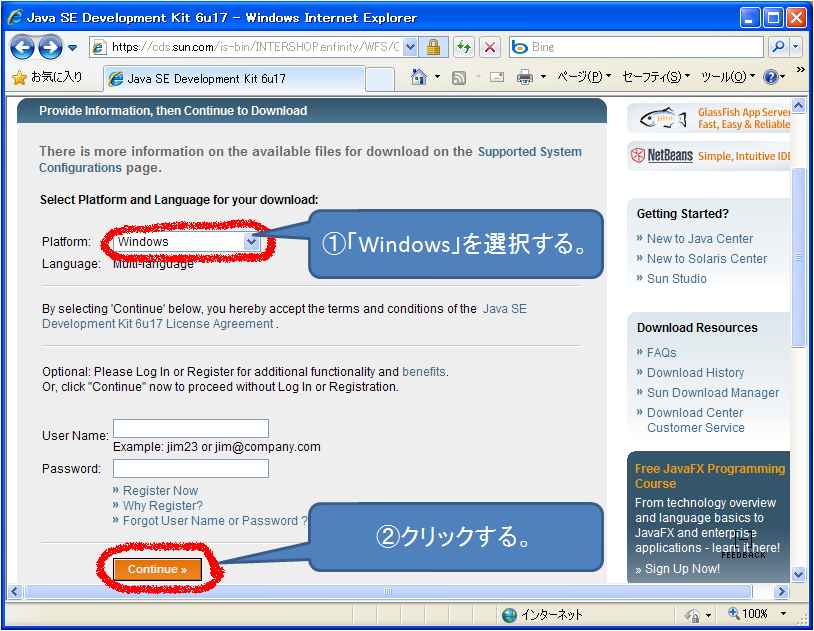Click the magnifier search button
Viewport: 814px width, 631px height.
(x=778, y=47)
